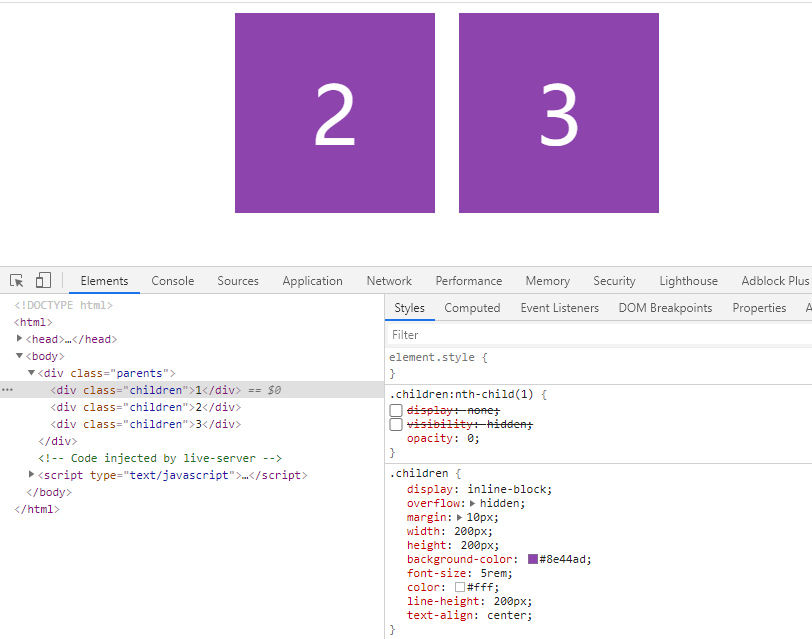Open the Lighthouse tab
Viewport: 812px width, 639px height.
[x=688, y=281]
